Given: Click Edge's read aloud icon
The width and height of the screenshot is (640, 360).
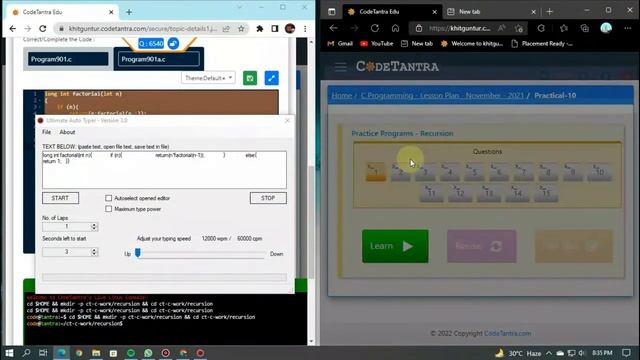Looking at the screenshot, I should pos(501,28).
